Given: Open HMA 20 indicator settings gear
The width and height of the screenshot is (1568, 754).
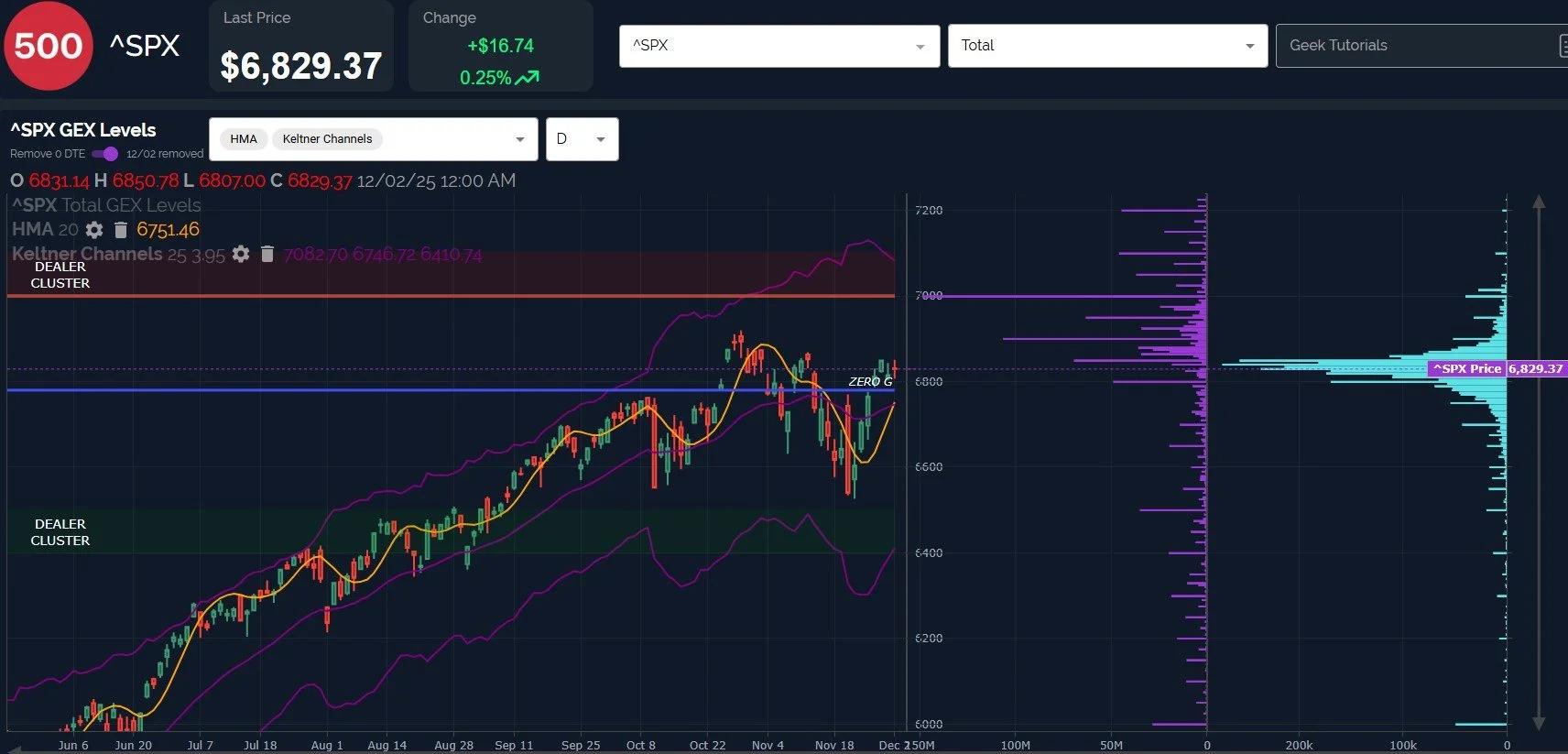Looking at the screenshot, I should (94, 230).
